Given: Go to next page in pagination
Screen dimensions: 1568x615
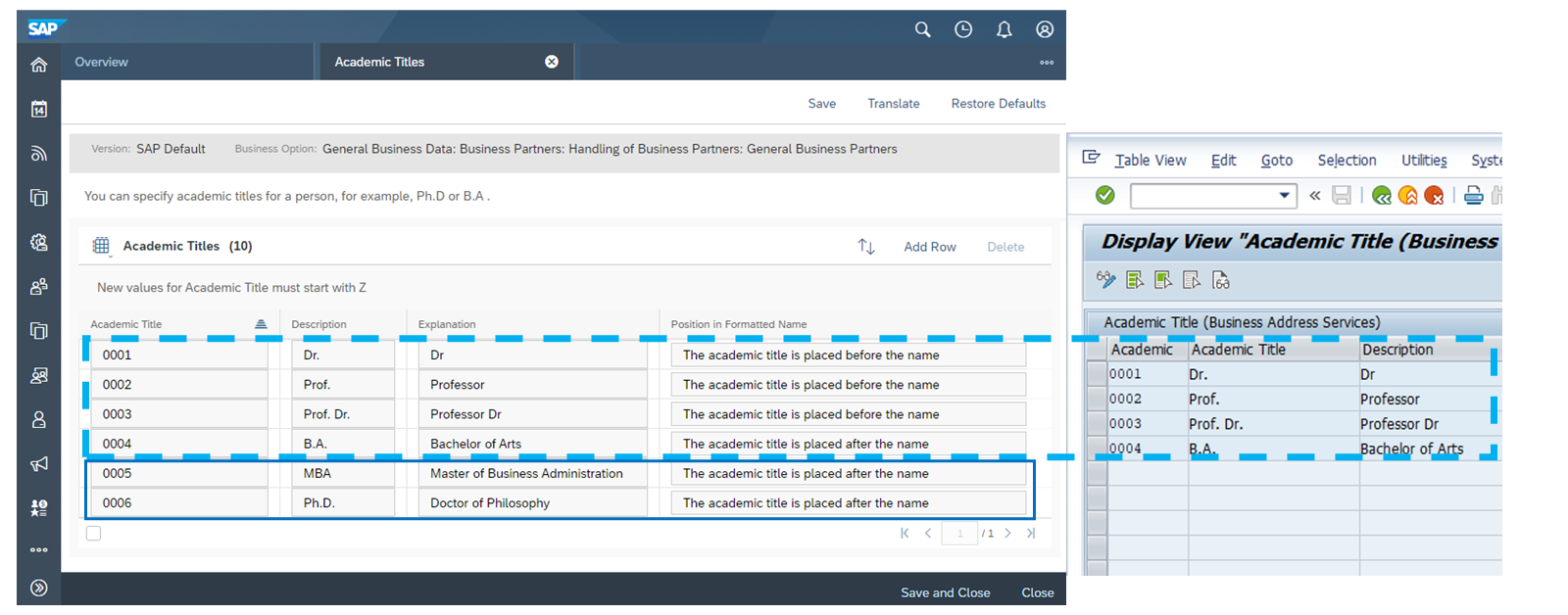Looking at the screenshot, I should click(1007, 534).
